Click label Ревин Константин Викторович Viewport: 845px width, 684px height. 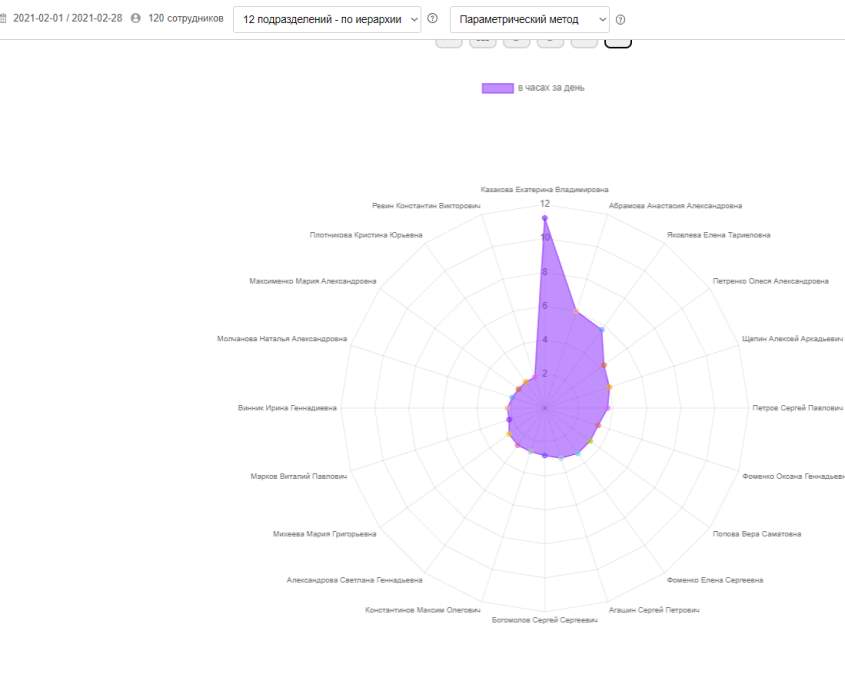click(426, 206)
